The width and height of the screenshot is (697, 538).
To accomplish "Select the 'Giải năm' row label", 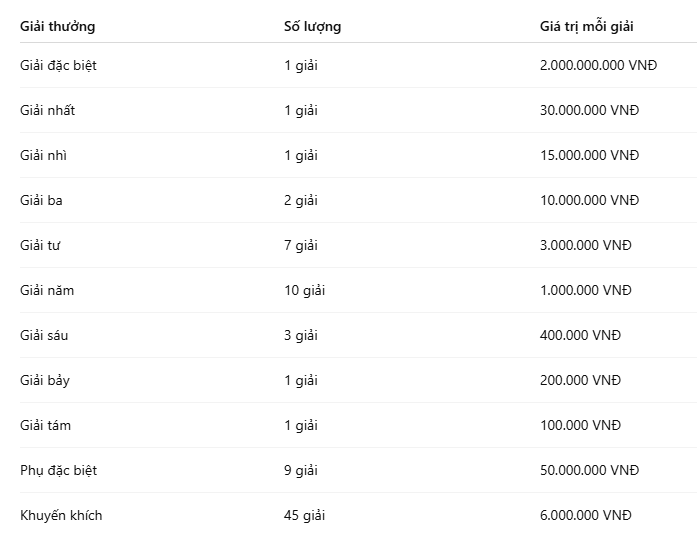I will 47,290.
